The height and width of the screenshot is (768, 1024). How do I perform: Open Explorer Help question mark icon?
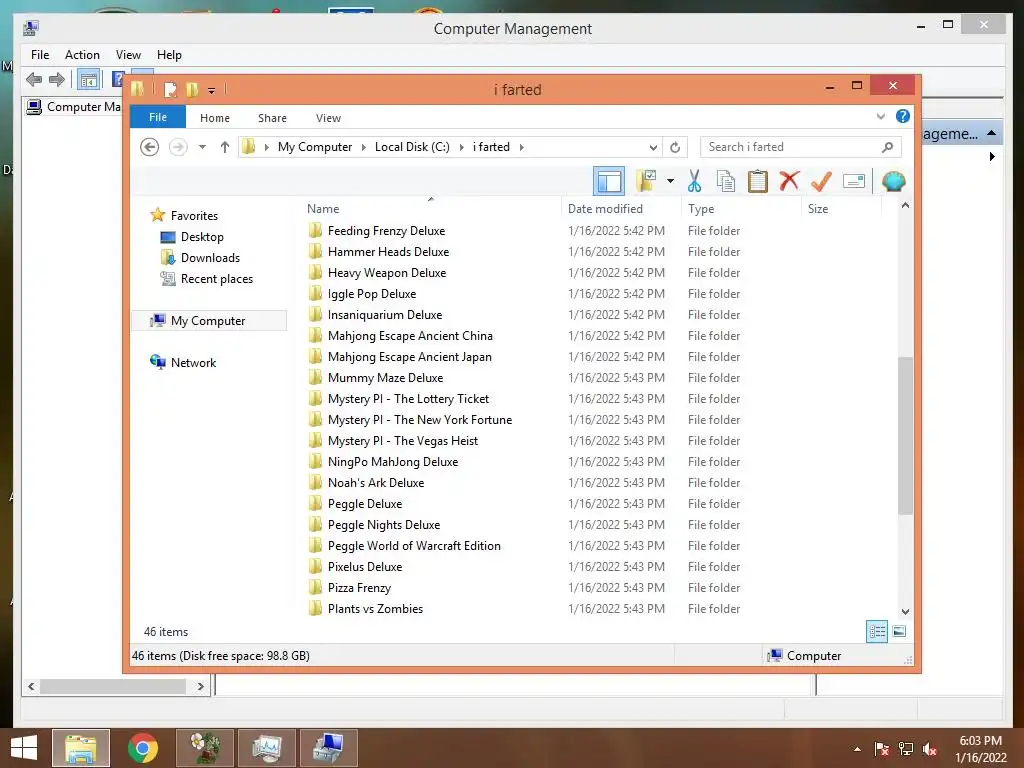click(903, 116)
